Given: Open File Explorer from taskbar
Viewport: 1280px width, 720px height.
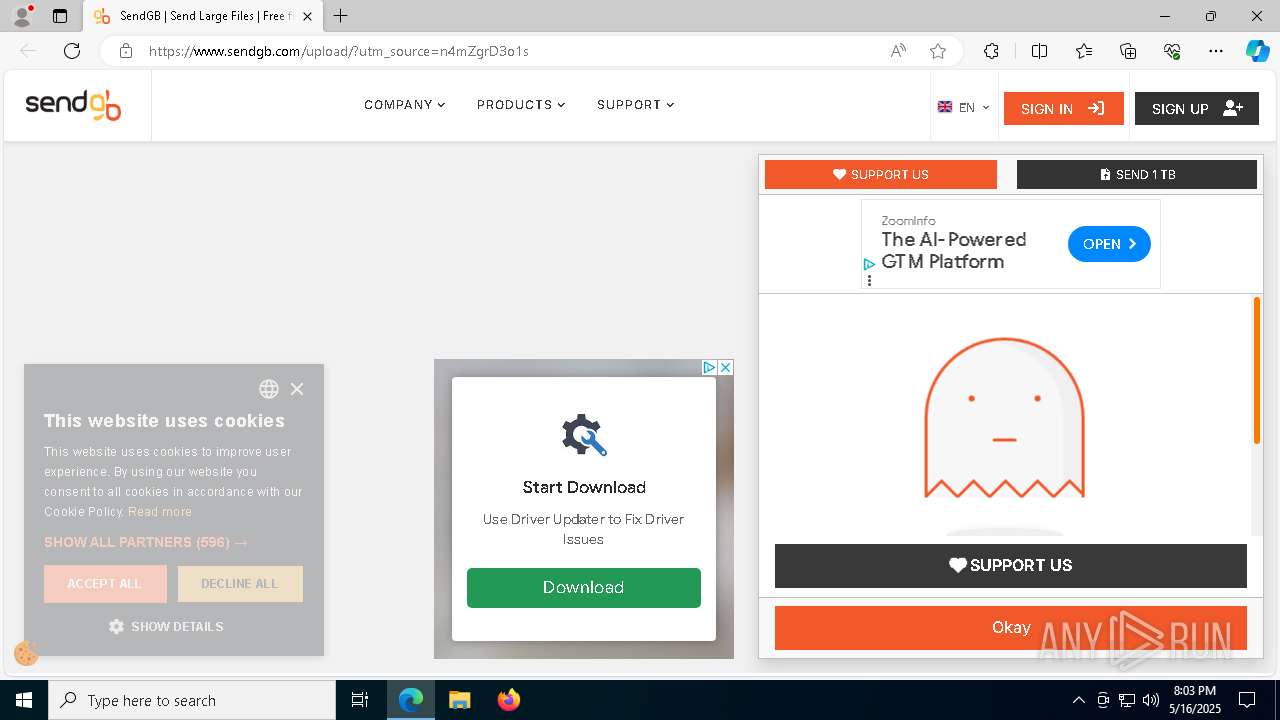Looking at the screenshot, I should click(459, 700).
